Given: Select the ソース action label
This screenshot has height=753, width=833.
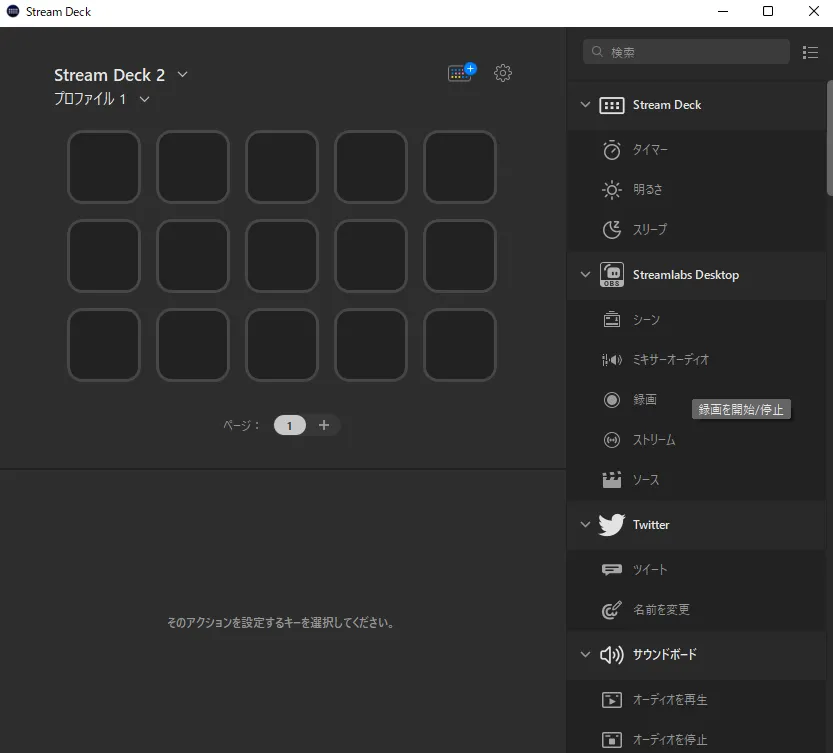Looking at the screenshot, I should (646, 480).
